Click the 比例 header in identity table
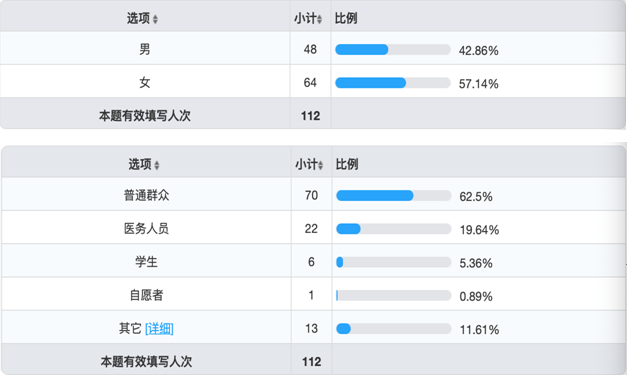The width and height of the screenshot is (627, 375). pos(347,164)
